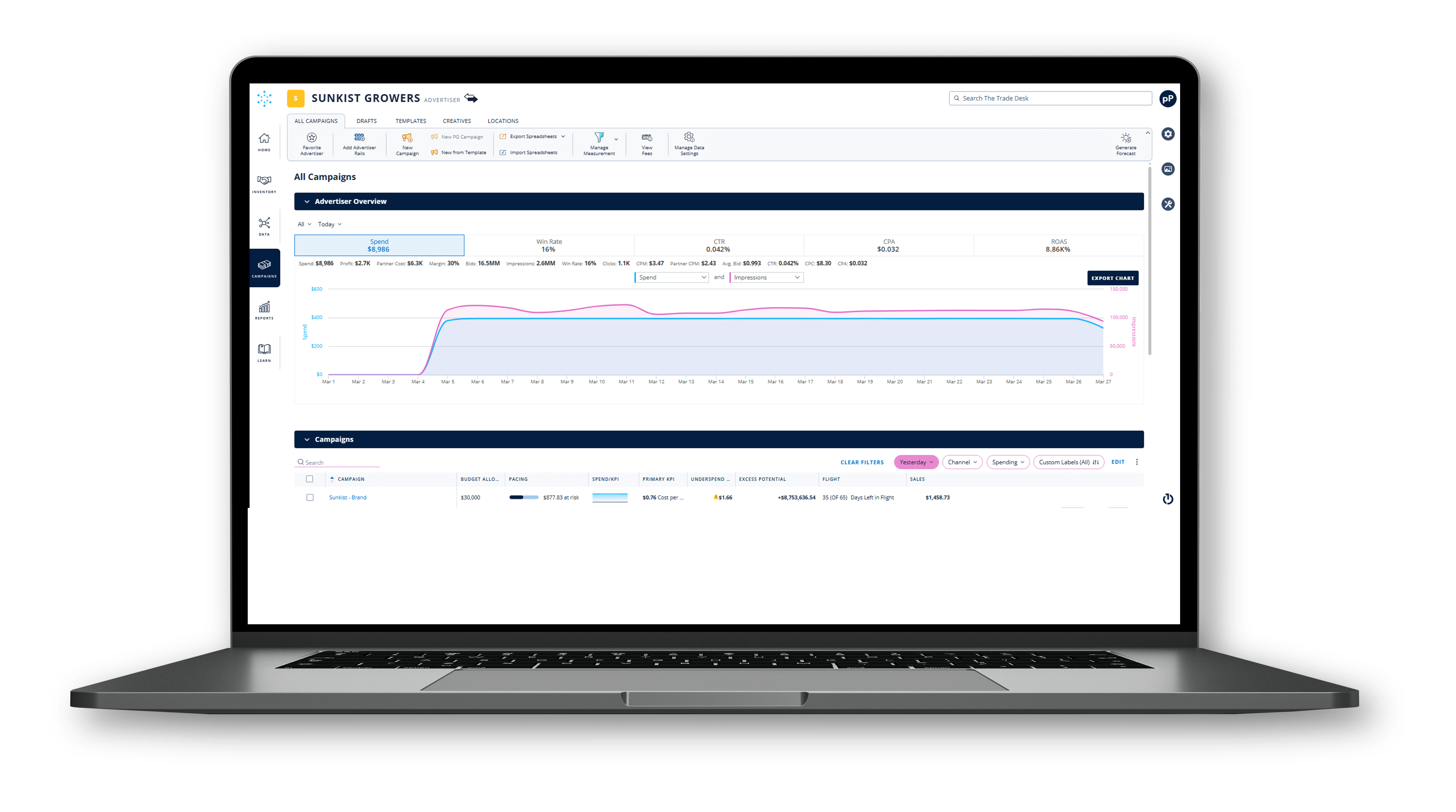This screenshot has width=1456, height=812.
Task: Click the three-dot more options icon
Action: [1137, 462]
